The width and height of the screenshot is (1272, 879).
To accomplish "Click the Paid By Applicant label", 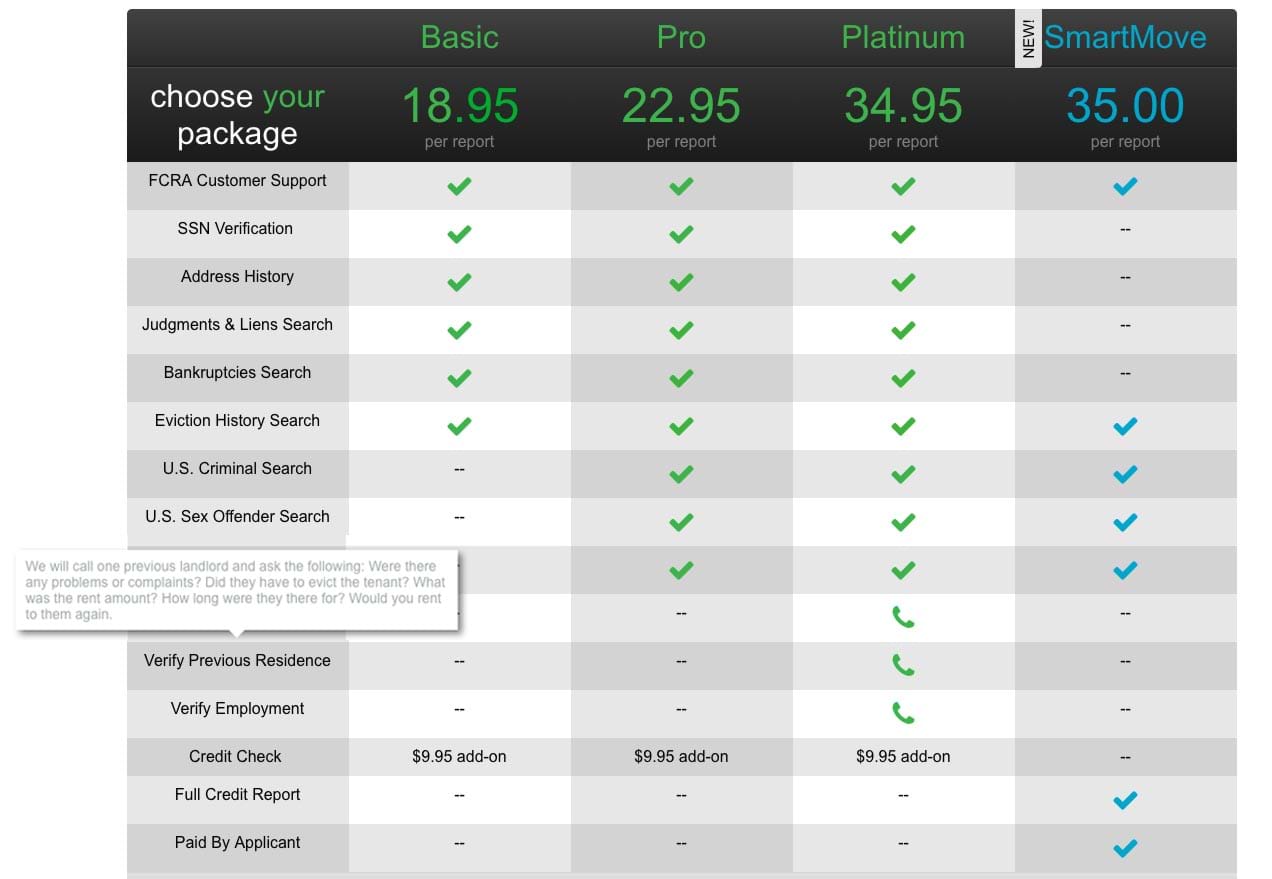I will pyautogui.click(x=237, y=842).
